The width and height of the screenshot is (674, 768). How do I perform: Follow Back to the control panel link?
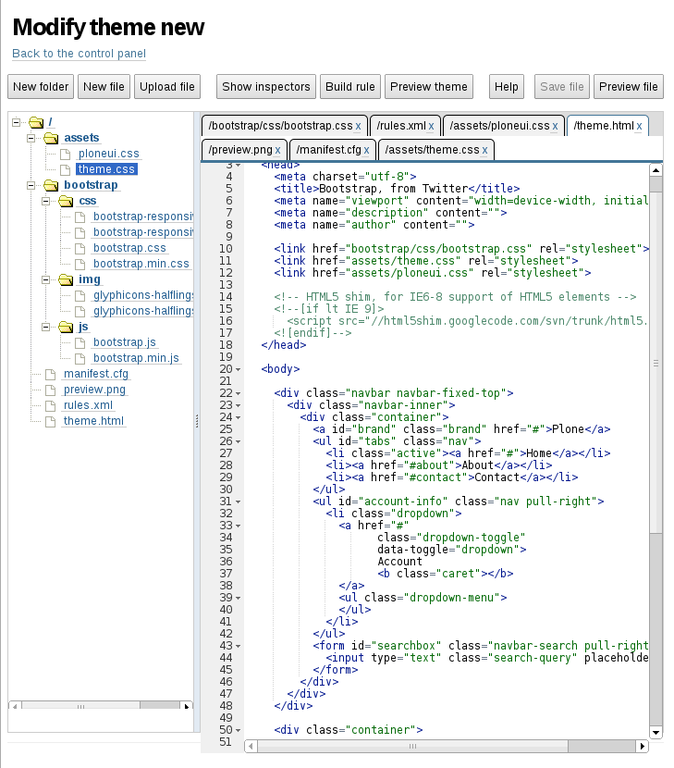[79, 53]
